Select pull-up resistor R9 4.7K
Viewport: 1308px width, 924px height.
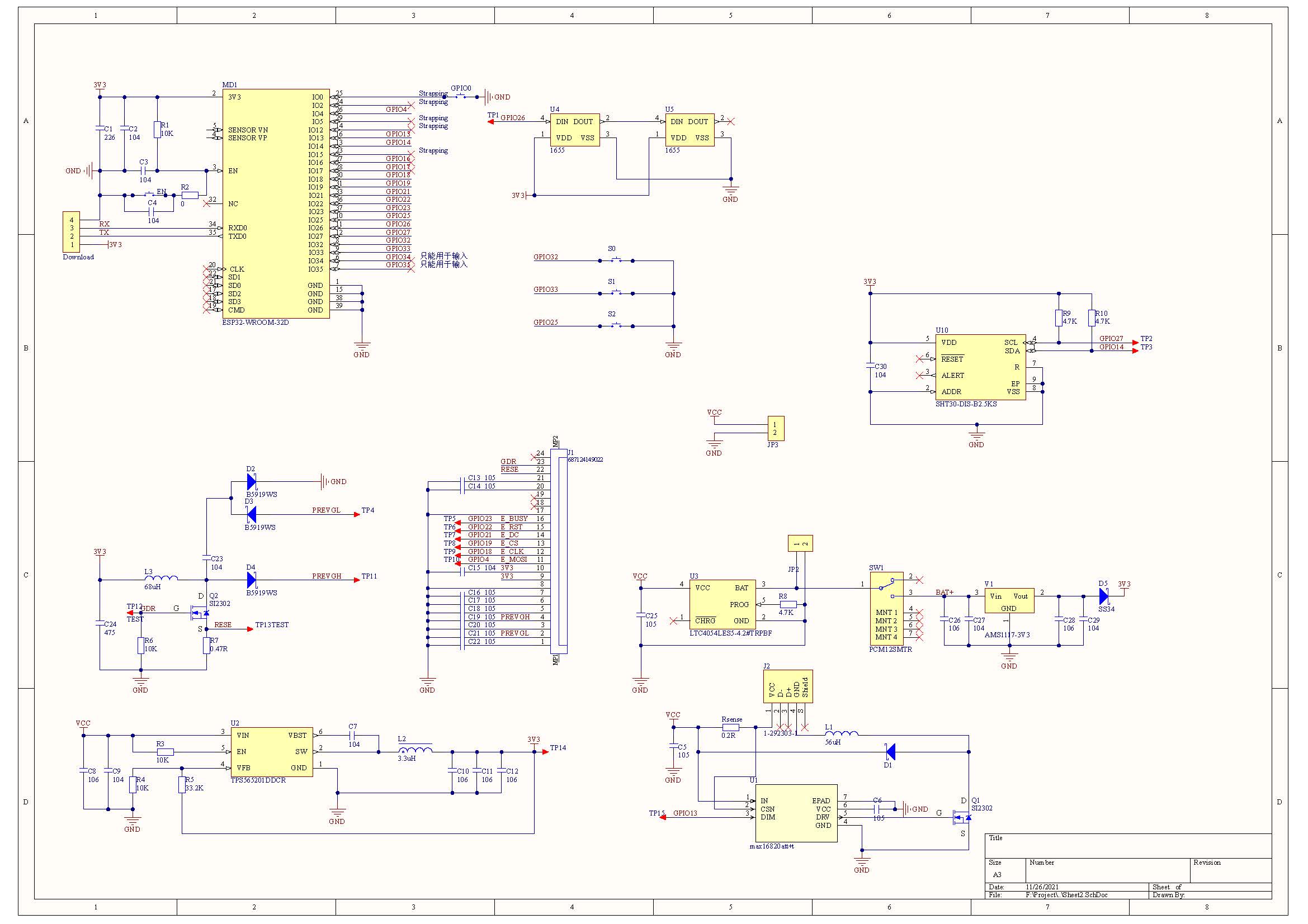point(1059,318)
